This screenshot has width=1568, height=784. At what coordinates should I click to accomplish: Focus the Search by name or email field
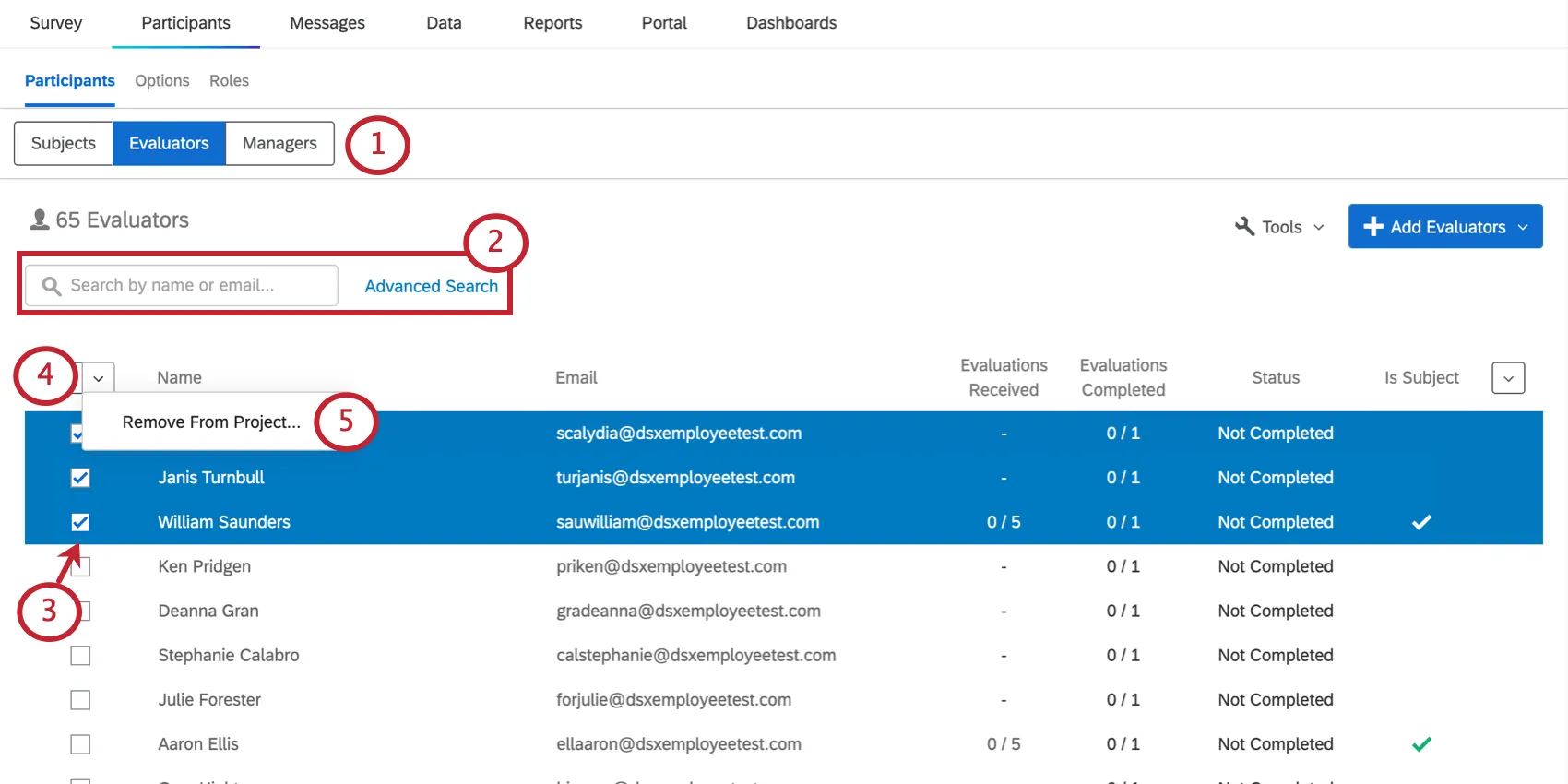pyautogui.click(x=198, y=286)
